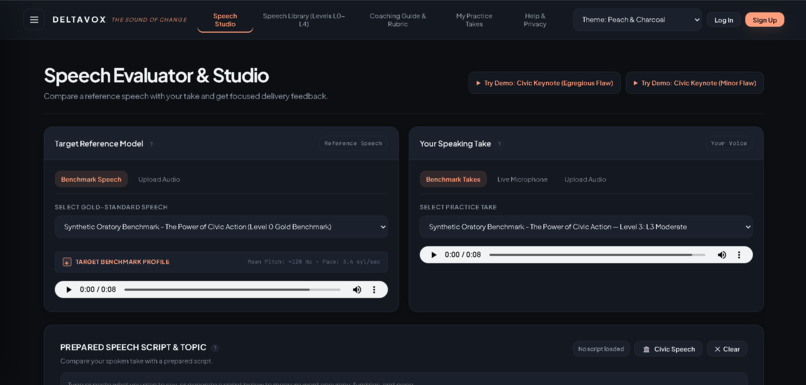Seek in the practice take progress bar

coord(597,255)
